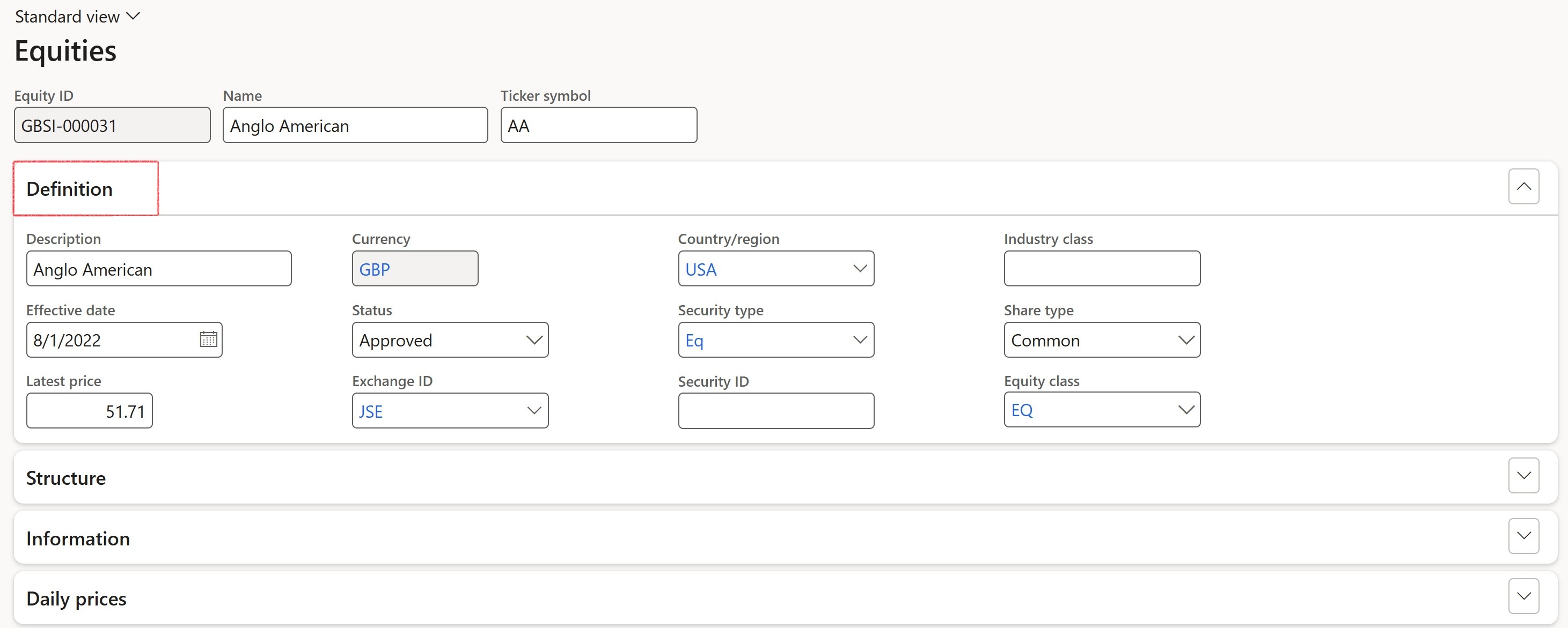Follow the JSE exchange link
1568x628 pixels.
(371, 411)
